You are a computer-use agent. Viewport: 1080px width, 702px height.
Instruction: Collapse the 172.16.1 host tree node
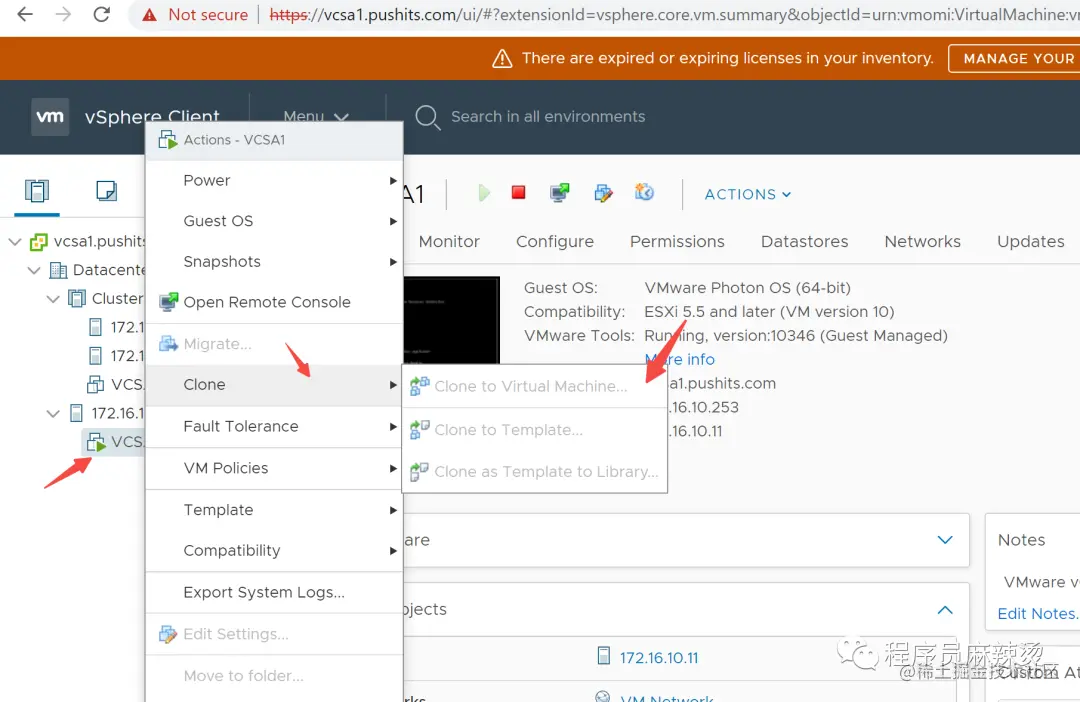point(53,413)
